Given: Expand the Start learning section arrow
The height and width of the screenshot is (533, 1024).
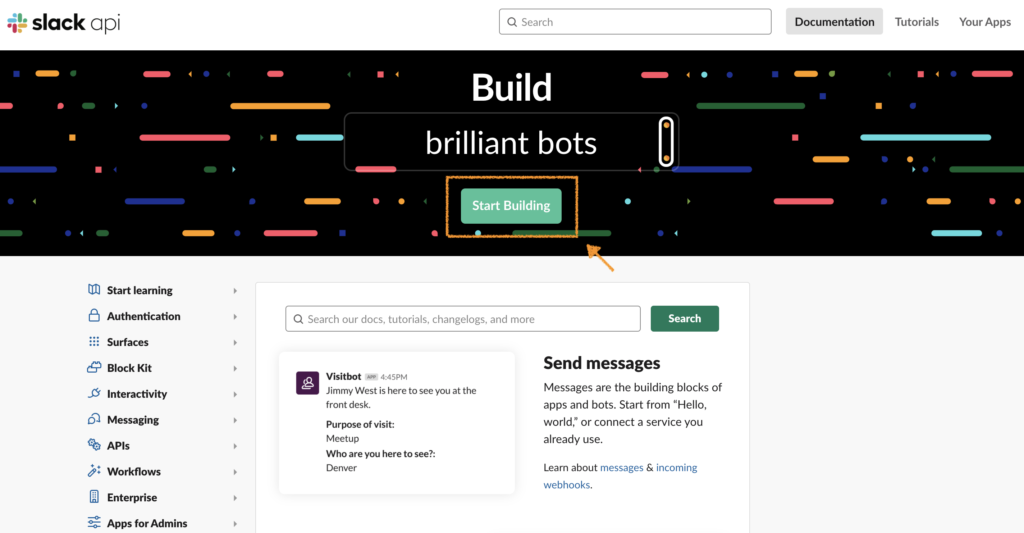Looking at the screenshot, I should pos(235,291).
